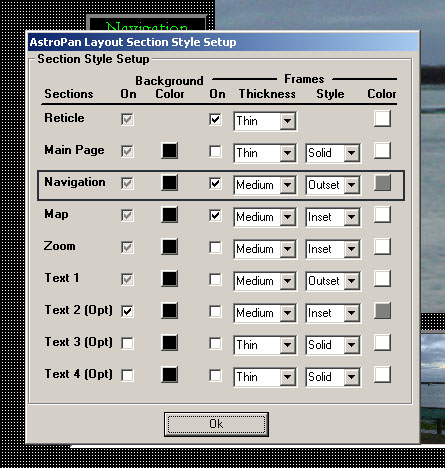Change Text 4 (Opt) frame color swatch
The height and width of the screenshot is (468, 445).
(x=382, y=375)
